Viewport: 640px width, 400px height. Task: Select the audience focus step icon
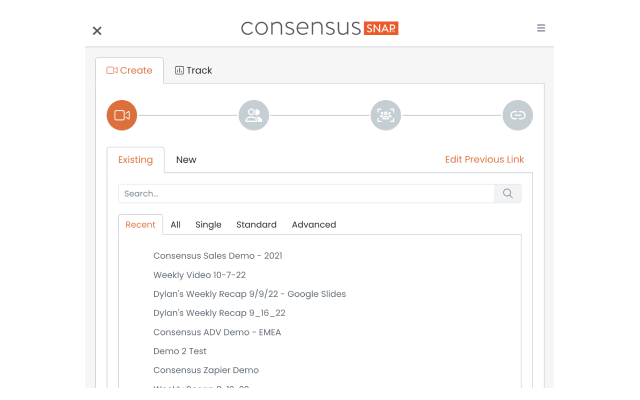pos(385,115)
